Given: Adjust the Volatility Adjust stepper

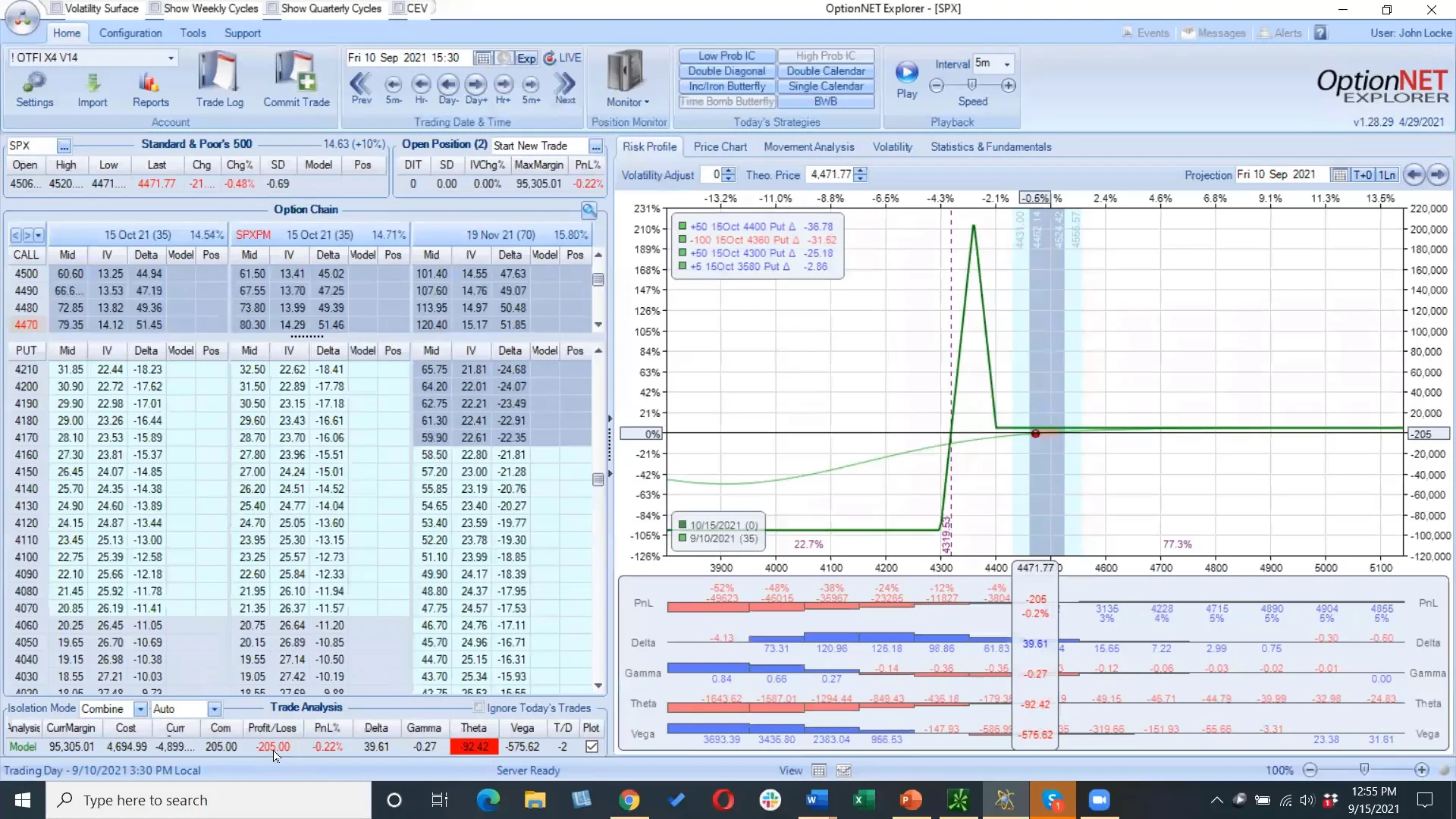Looking at the screenshot, I should click(729, 175).
